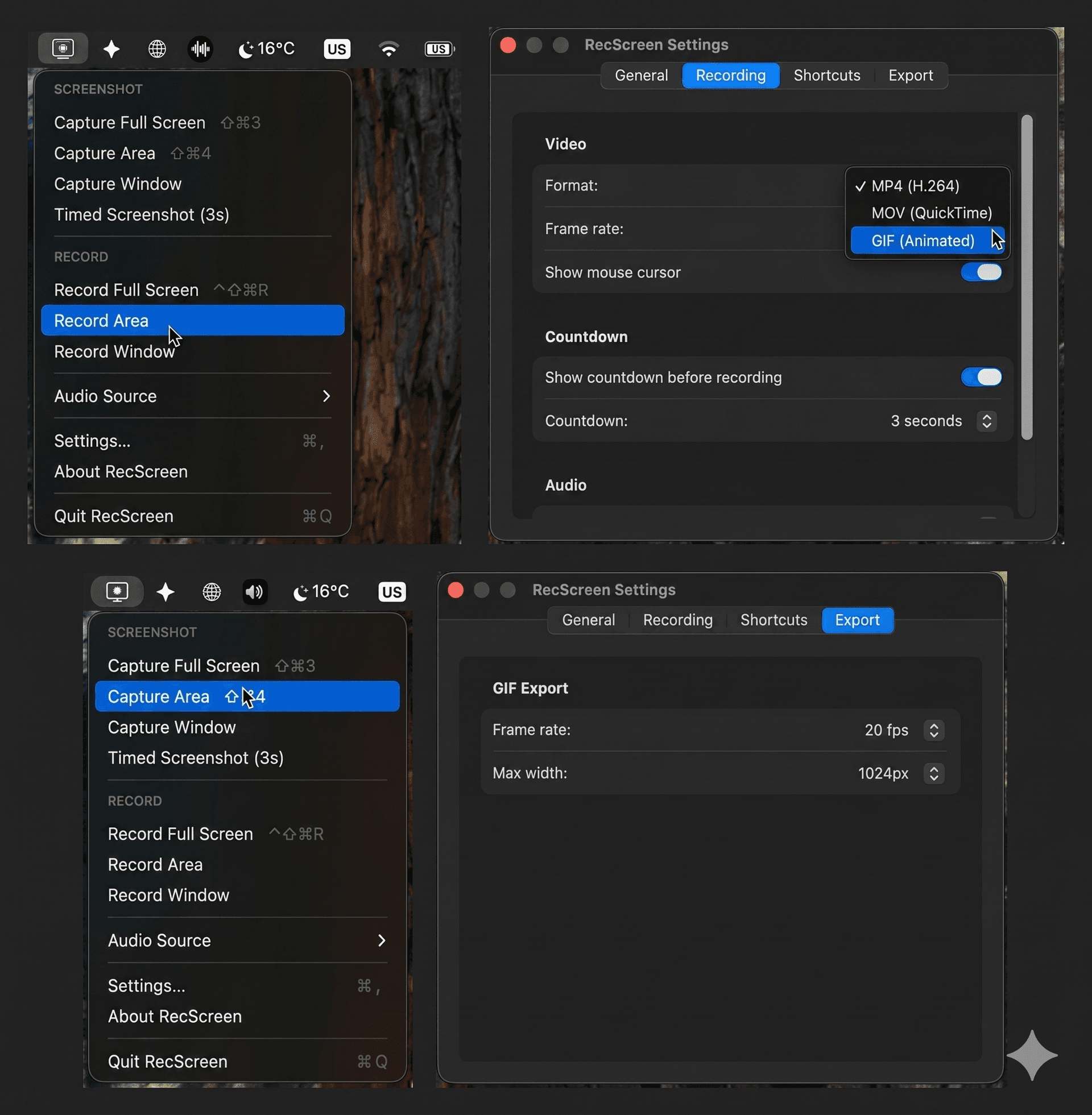Screen dimensions: 1092x1115
Task: Expand Audio Source submenu in top menu
Action: 193,396
